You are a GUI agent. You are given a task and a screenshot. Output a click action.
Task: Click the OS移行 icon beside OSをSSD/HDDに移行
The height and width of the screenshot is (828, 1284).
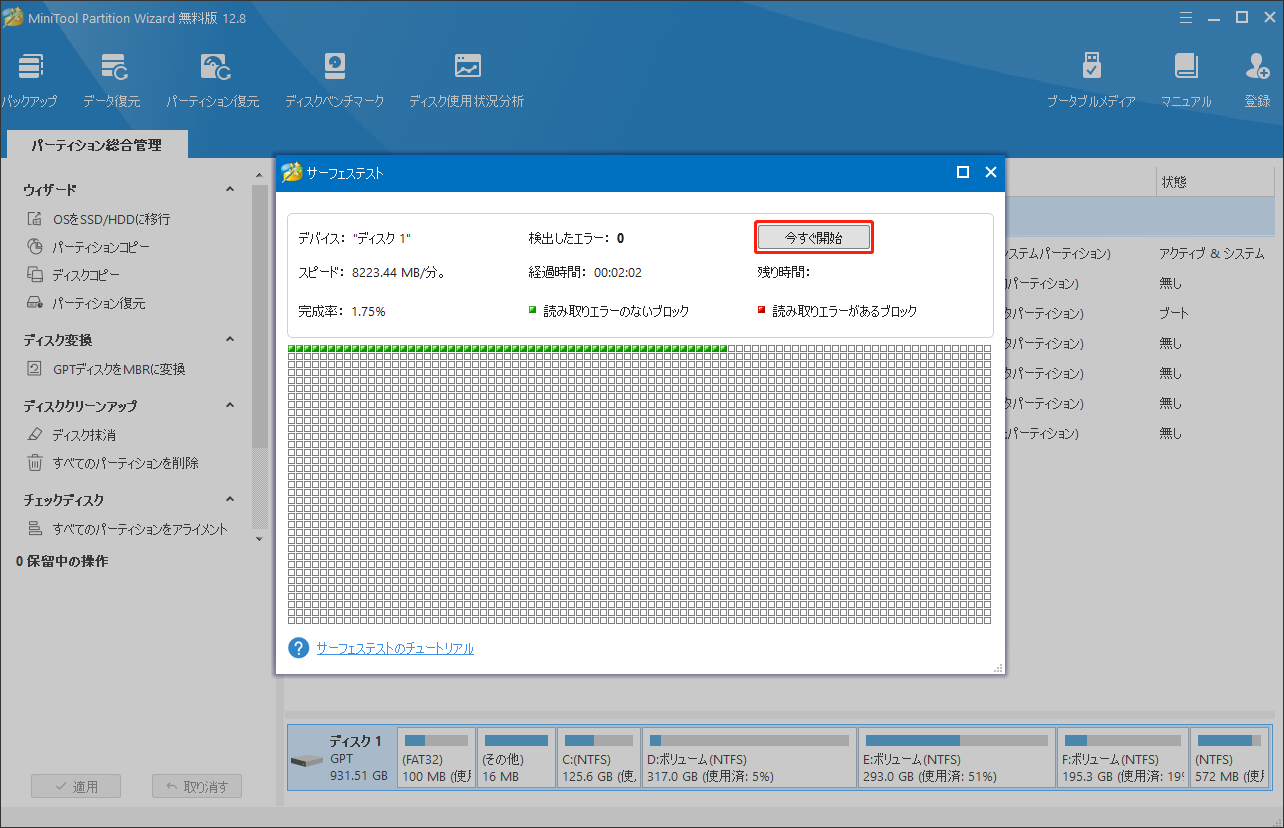pyautogui.click(x=35, y=219)
